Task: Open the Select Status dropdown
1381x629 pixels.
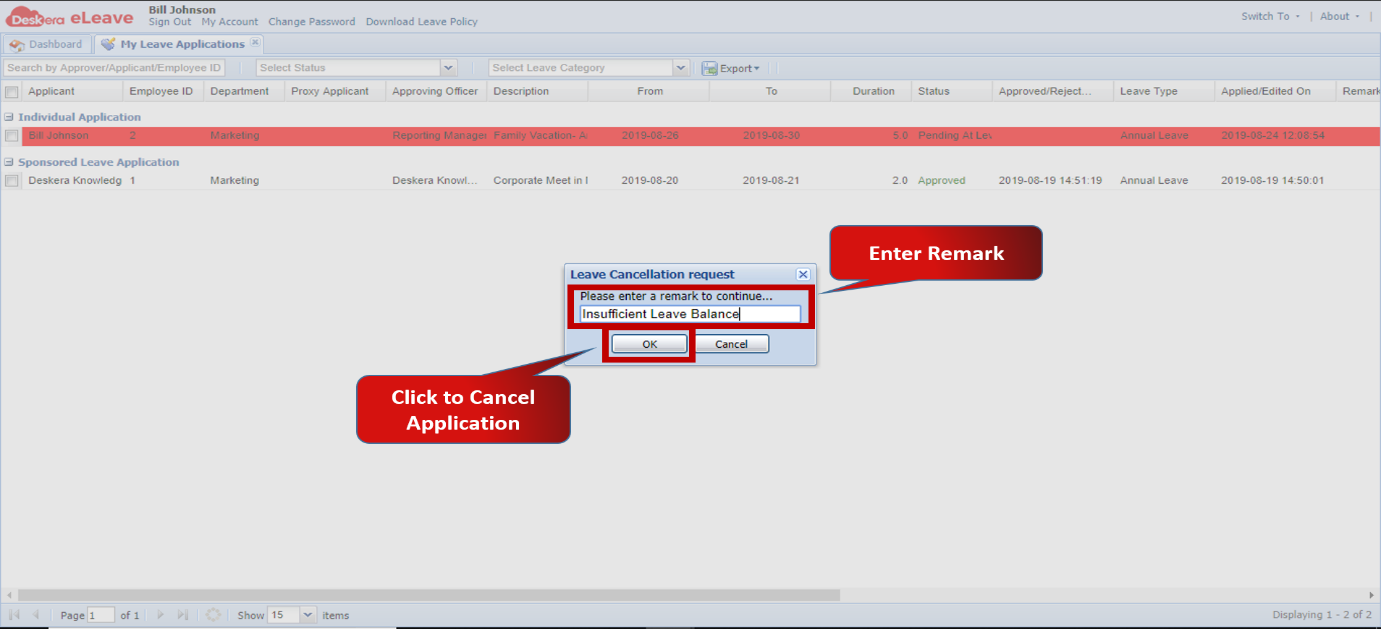Action: click(447, 67)
